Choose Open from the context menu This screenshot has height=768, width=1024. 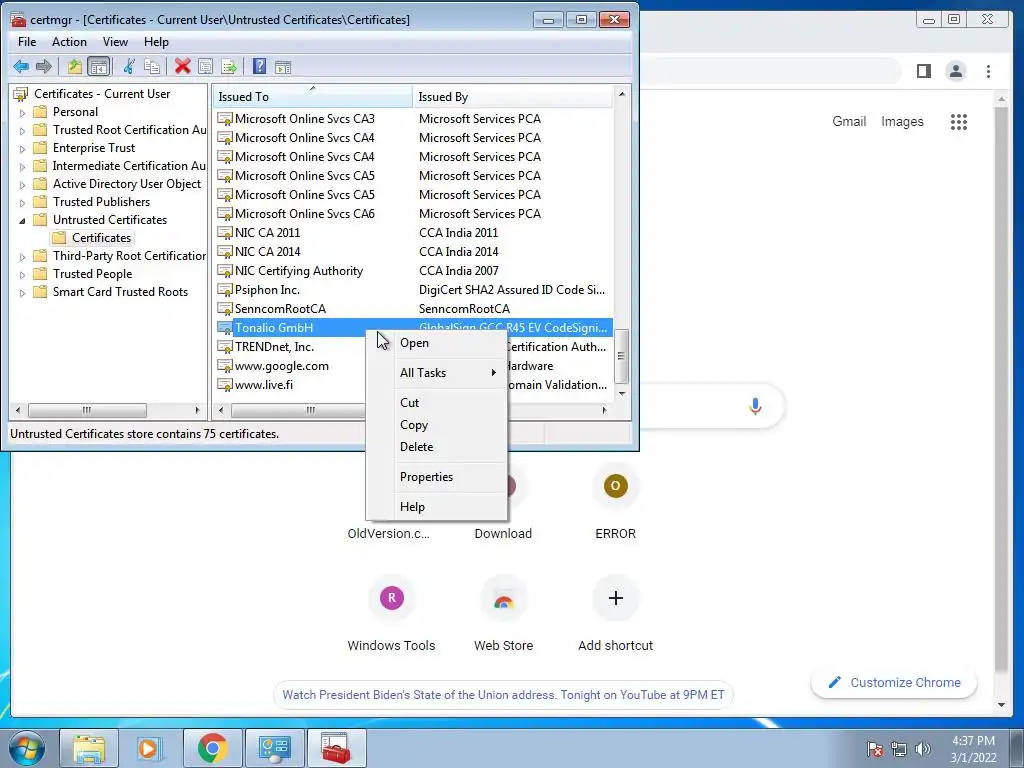tap(436, 343)
